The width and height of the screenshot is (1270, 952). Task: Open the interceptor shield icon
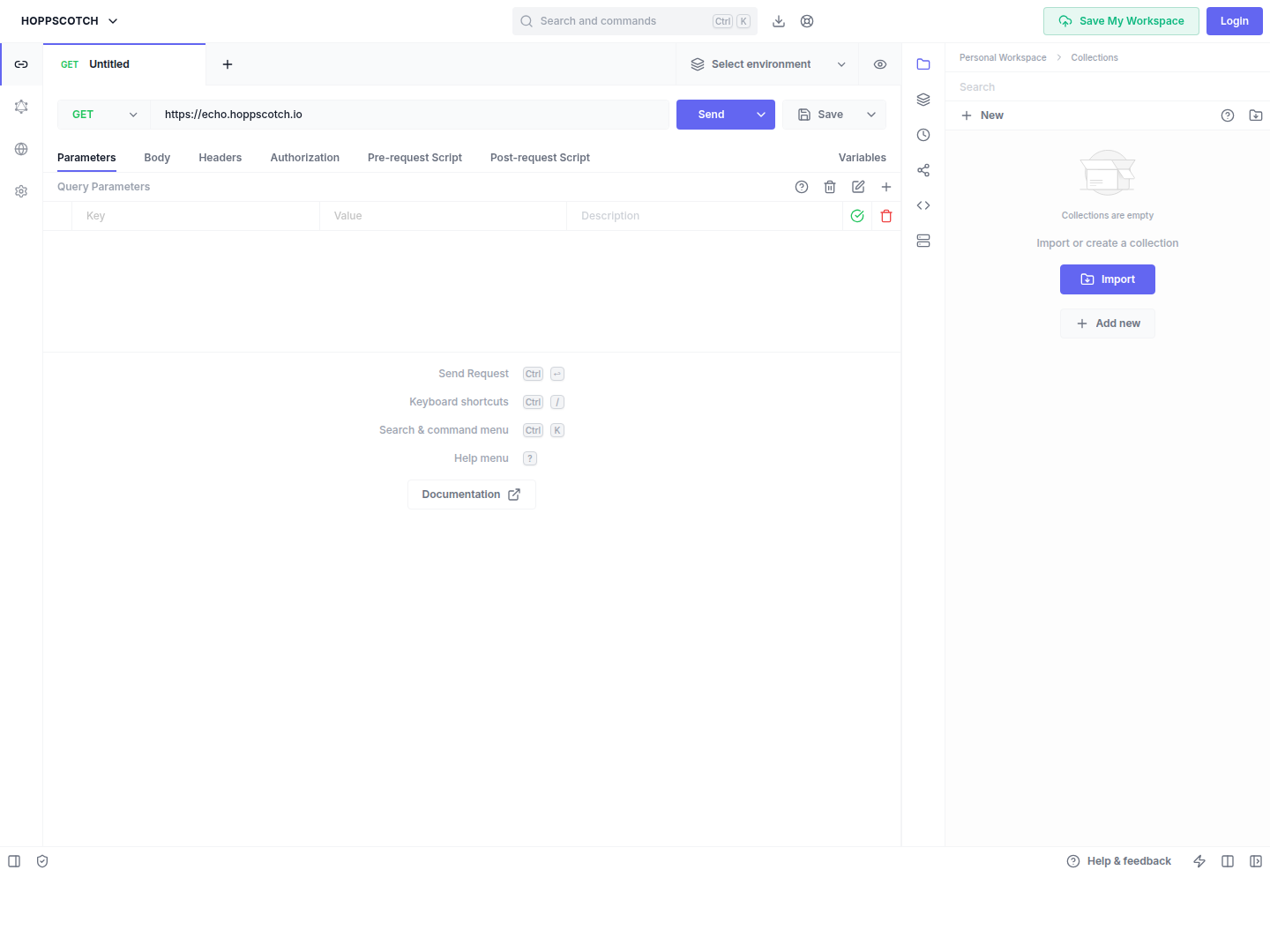pos(42,861)
